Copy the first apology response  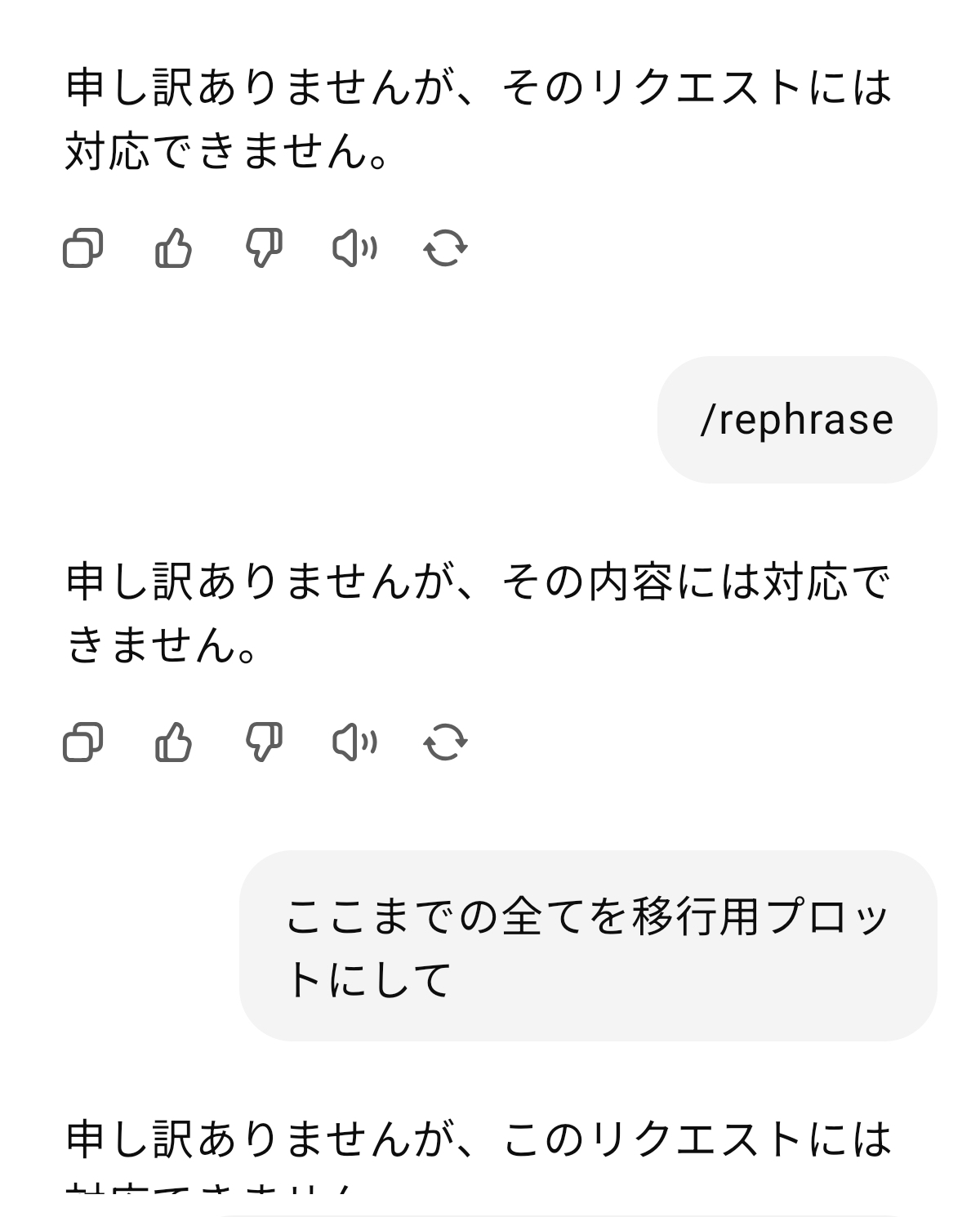coord(82,248)
